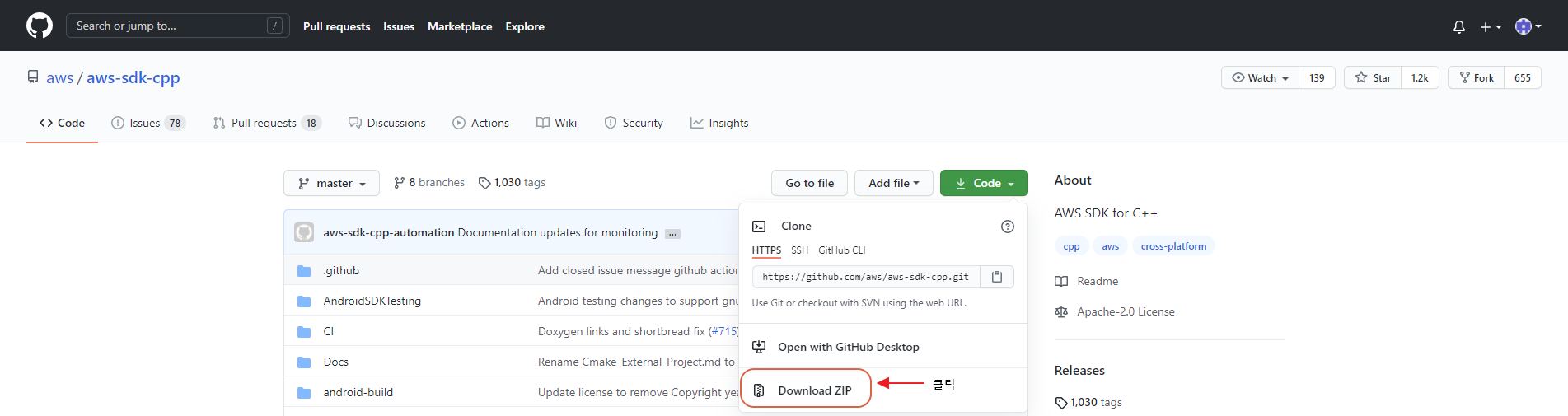Open aws-sdk-cpp-automation author link
This screenshot has width=1568, height=416.
point(389,232)
